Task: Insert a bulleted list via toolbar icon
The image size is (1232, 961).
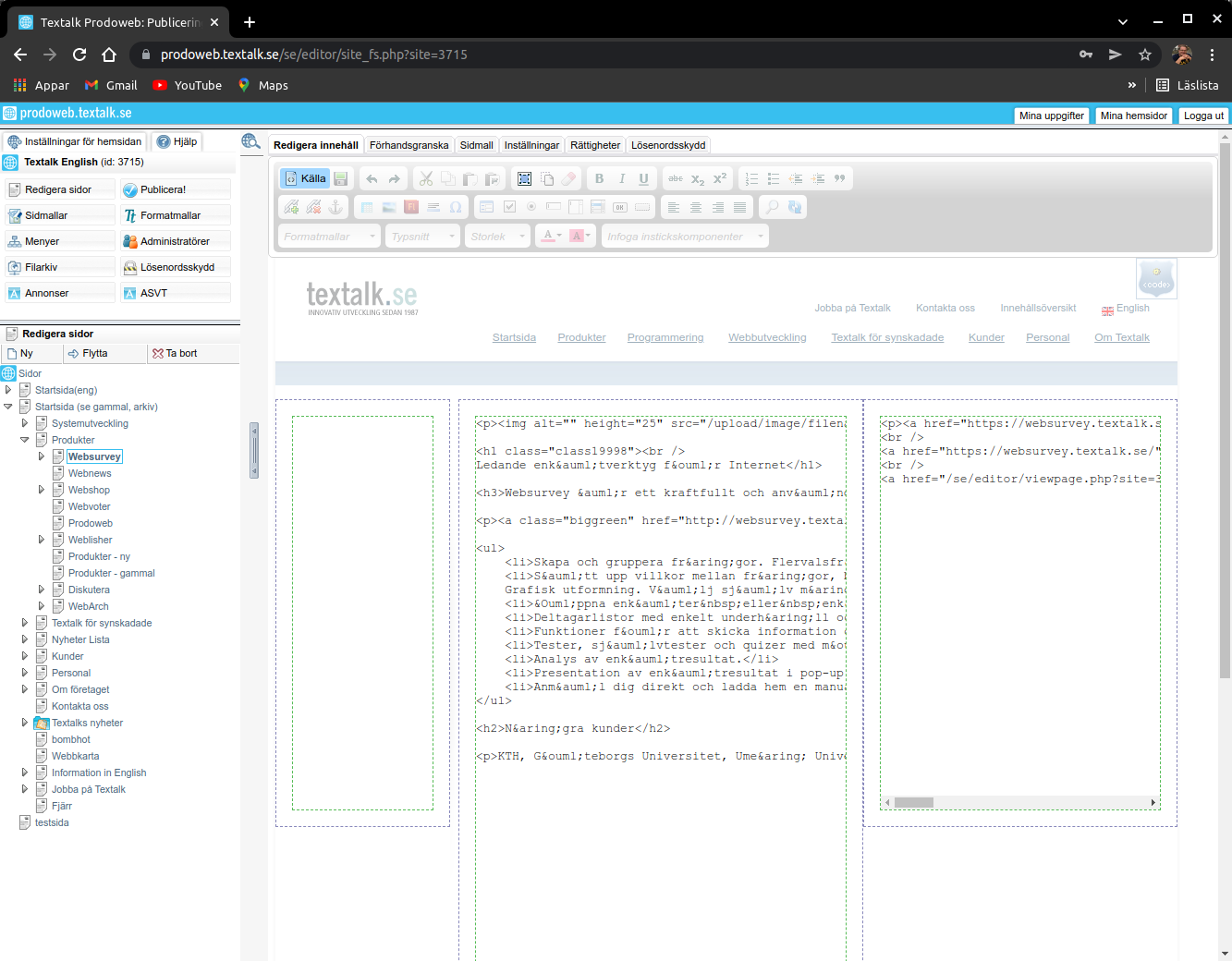Action: point(774,178)
